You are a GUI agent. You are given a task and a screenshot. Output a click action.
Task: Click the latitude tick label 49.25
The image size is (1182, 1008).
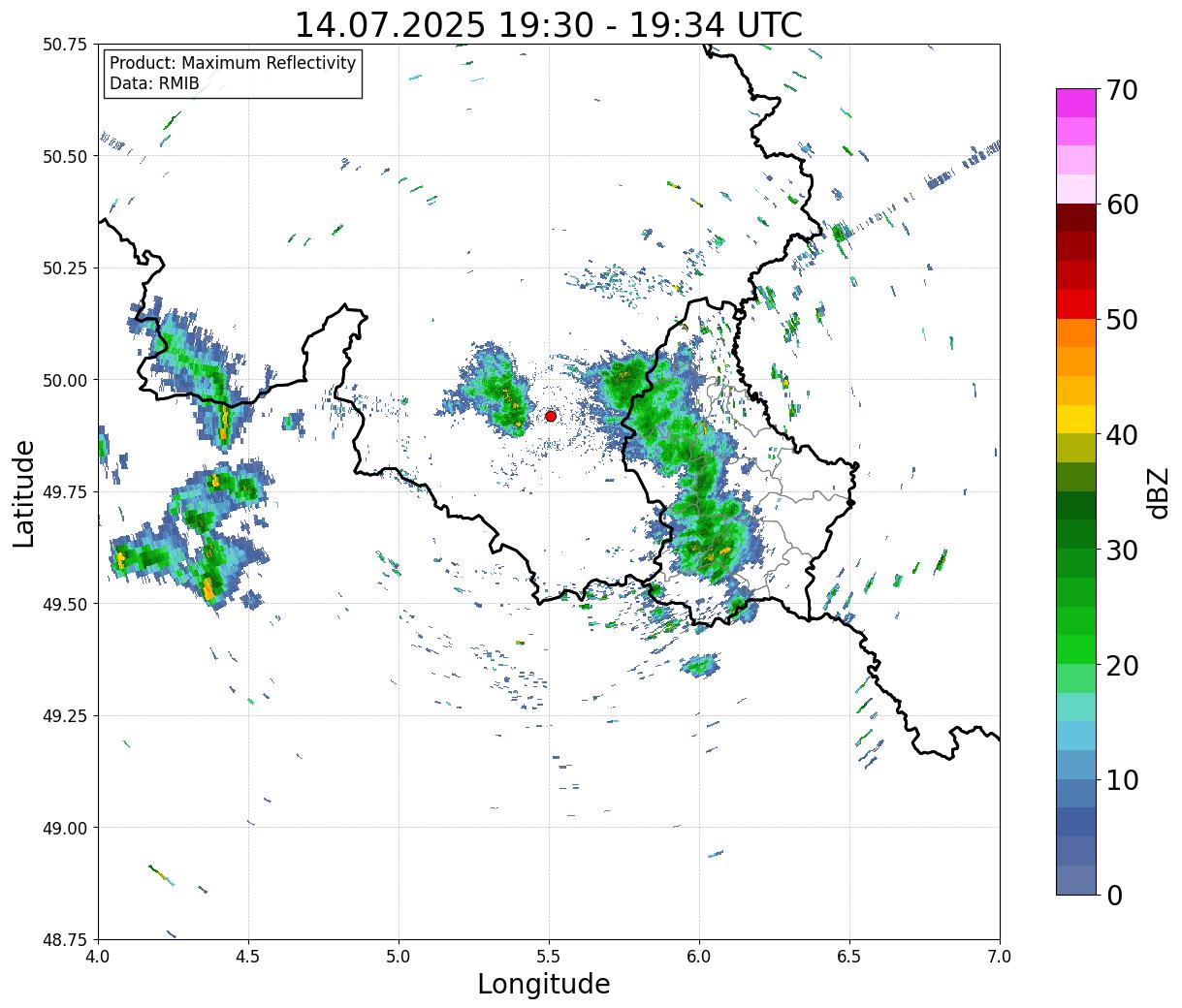[x=65, y=716]
